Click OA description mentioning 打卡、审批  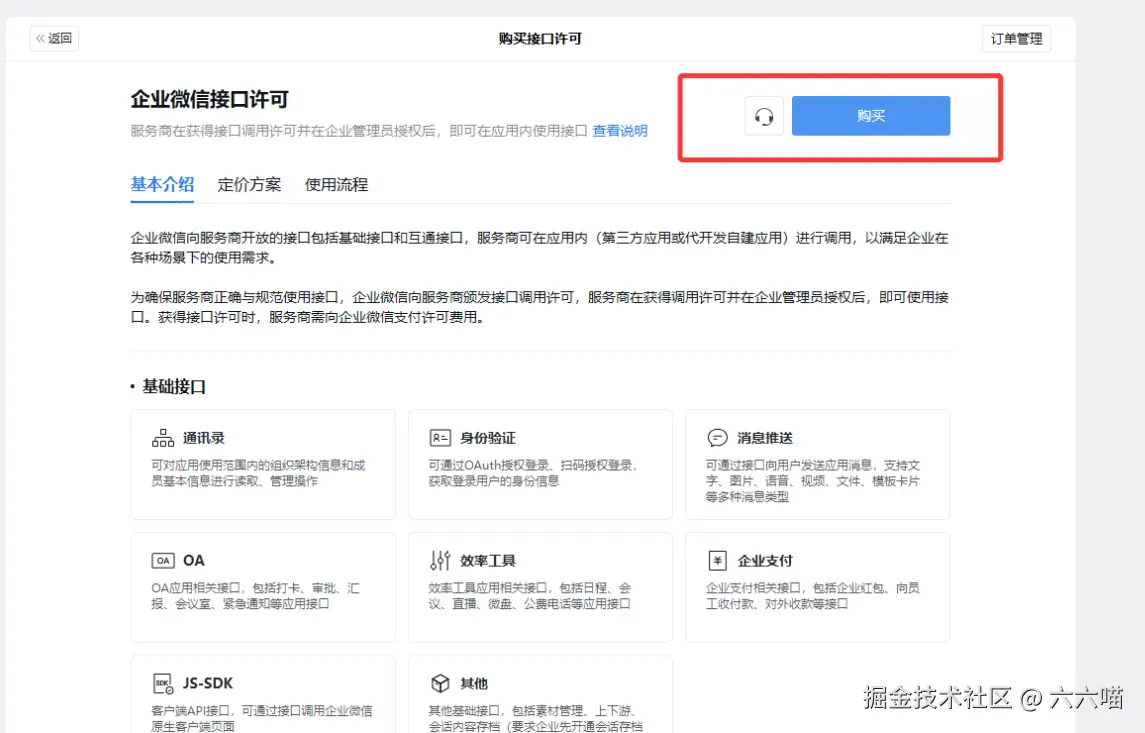(255, 596)
